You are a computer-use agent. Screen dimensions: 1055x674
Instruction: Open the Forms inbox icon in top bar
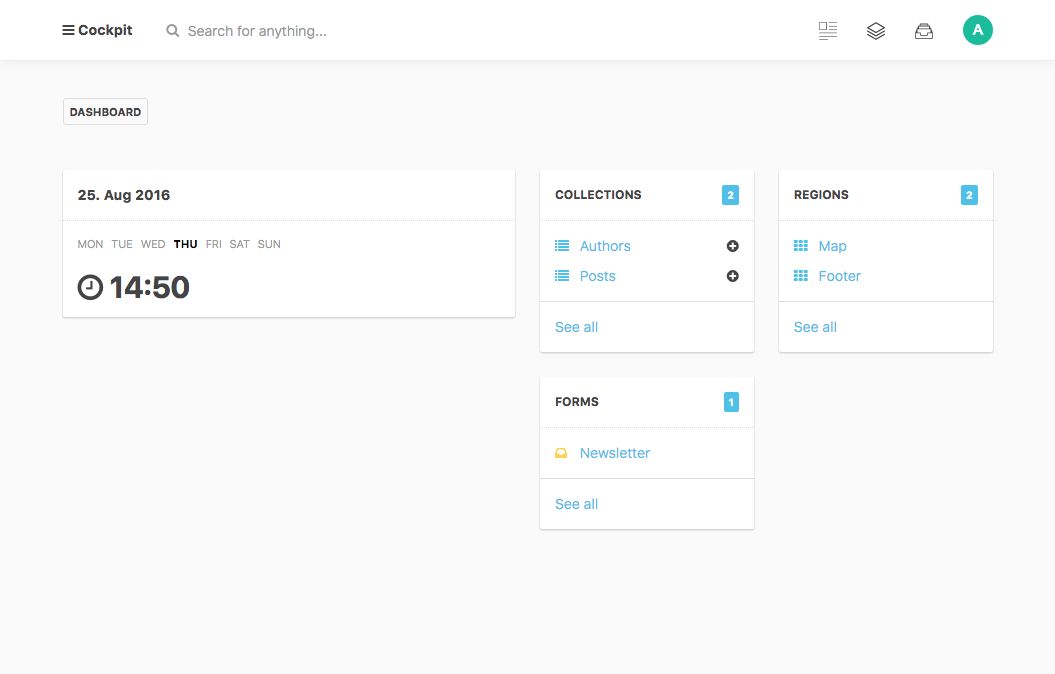coord(923,30)
